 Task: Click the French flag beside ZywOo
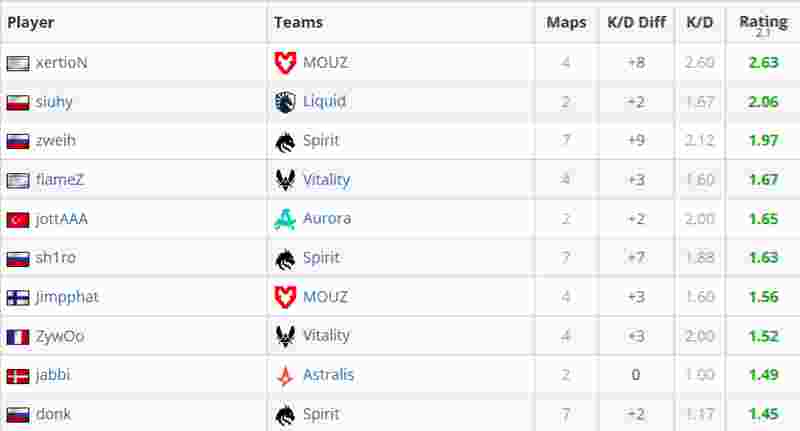coord(18,337)
